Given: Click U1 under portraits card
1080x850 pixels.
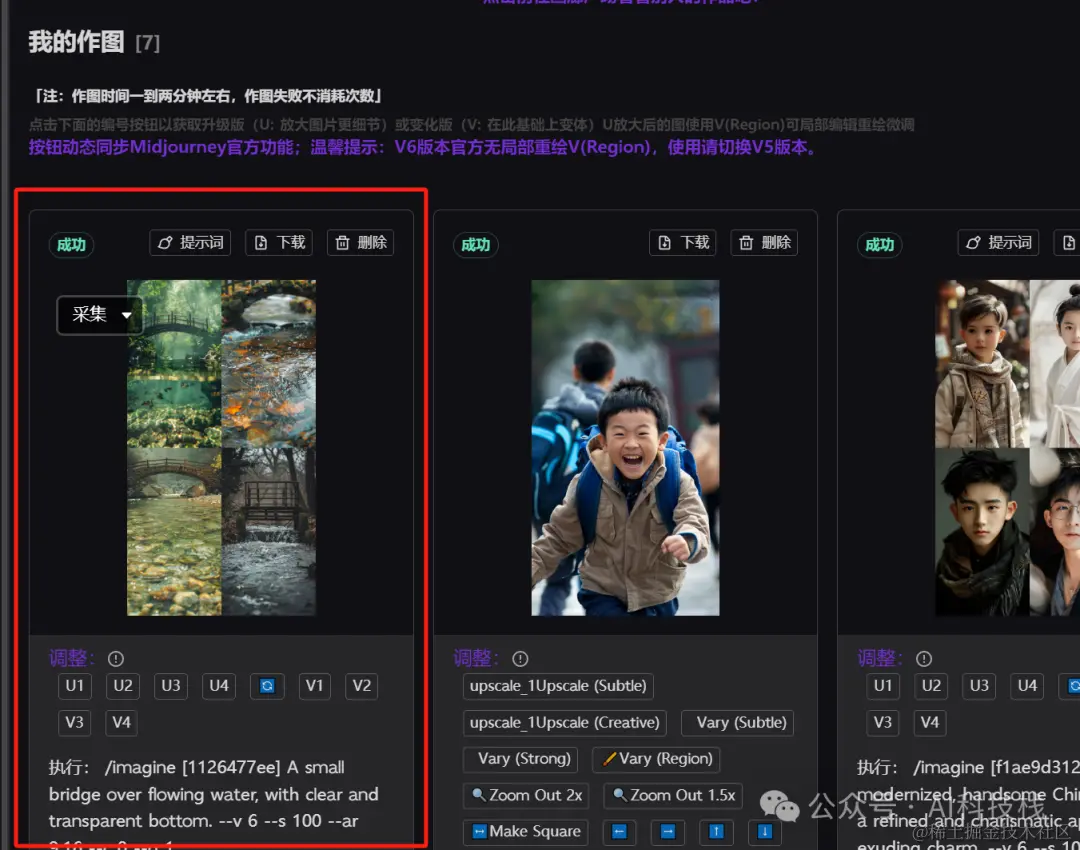Looking at the screenshot, I should tap(883, 685).
